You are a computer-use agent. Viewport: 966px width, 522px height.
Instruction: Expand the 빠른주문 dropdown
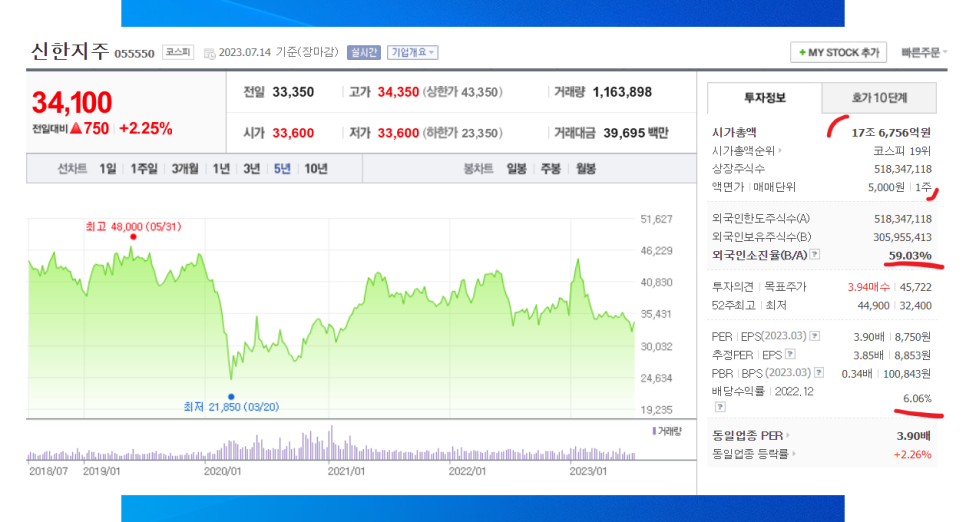(923, 52)
